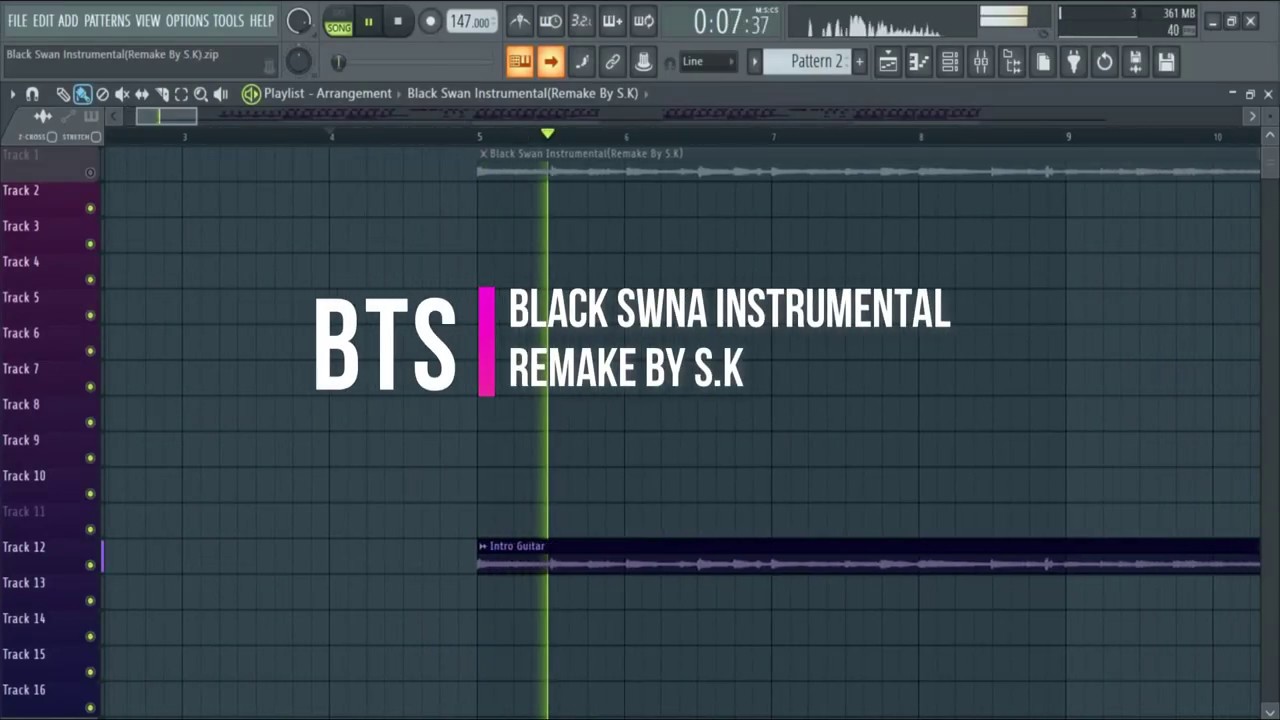Click the playhead timeline marker
This screenshot has height=720, width=1280.
[x=547, y=133]
